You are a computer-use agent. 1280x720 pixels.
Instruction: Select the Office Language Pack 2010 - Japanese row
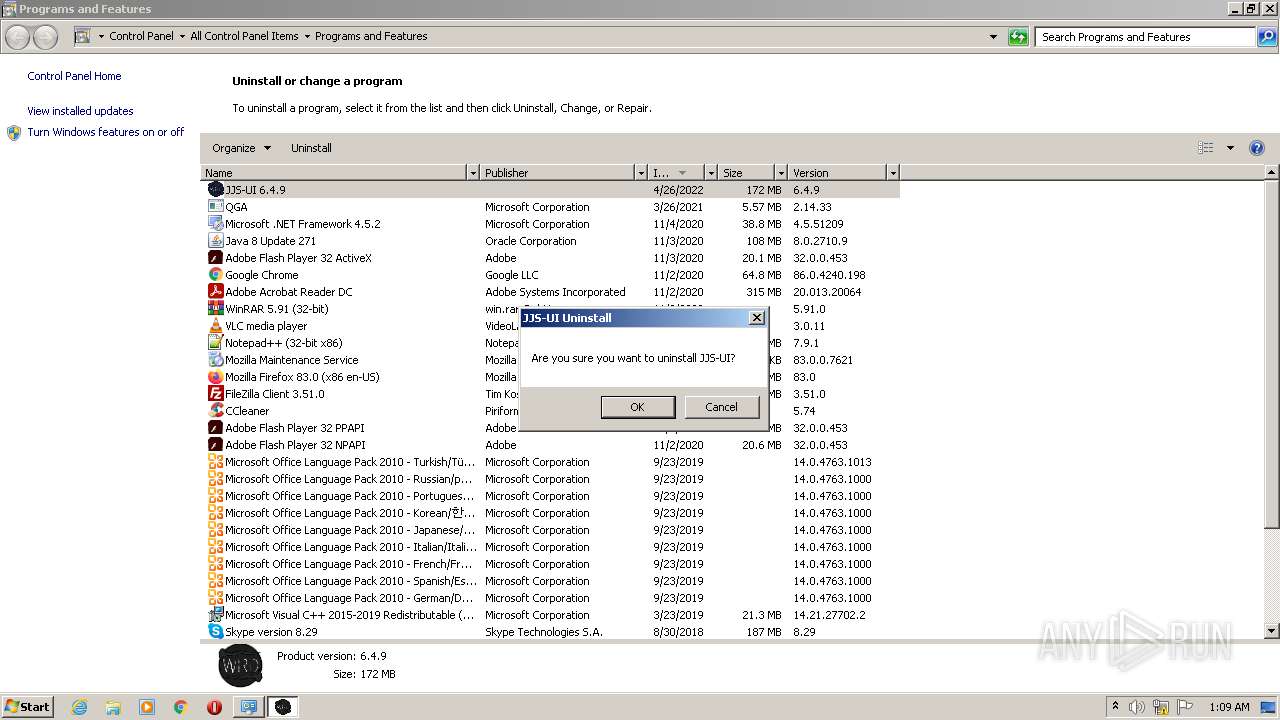coord(550,530)
